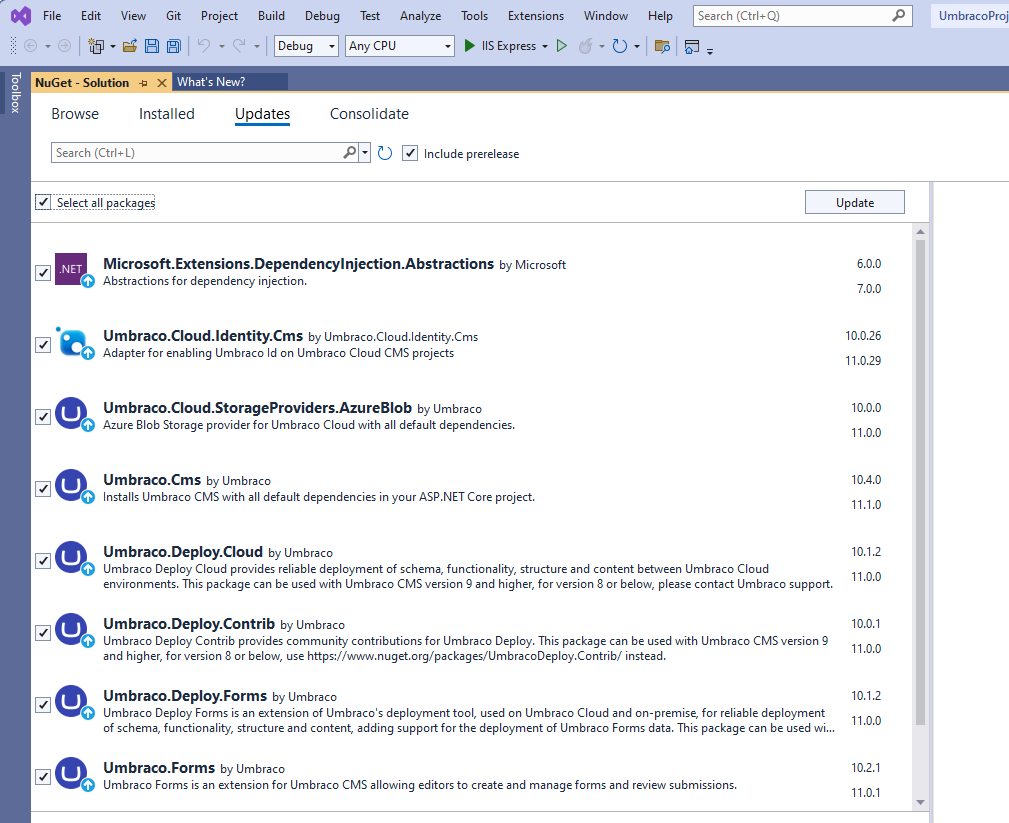Viewport: 1009px width, 823px height.
Task: Open the Tools menu
Action: [x=474, y=15]
